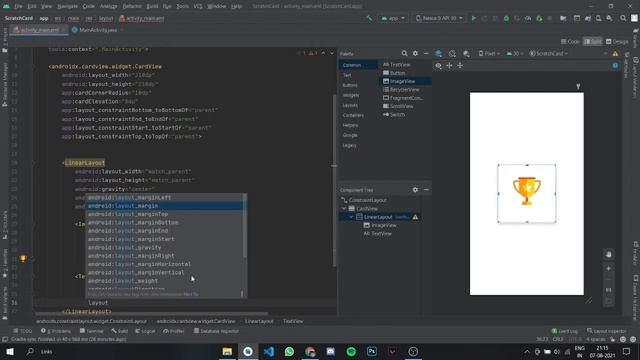Open the ScratchCard theme dropdown
This screenshot has height=360, width=640.
tap(548, 53)
